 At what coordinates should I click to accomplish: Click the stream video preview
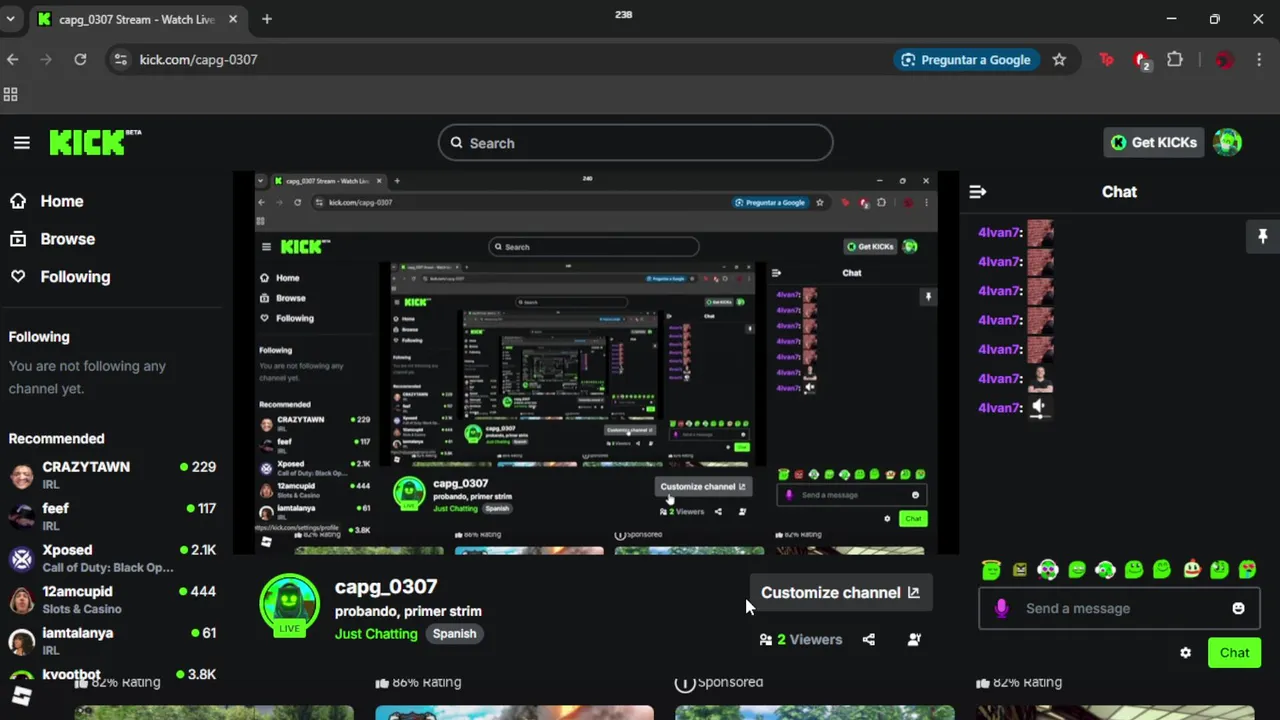point(596,362)
